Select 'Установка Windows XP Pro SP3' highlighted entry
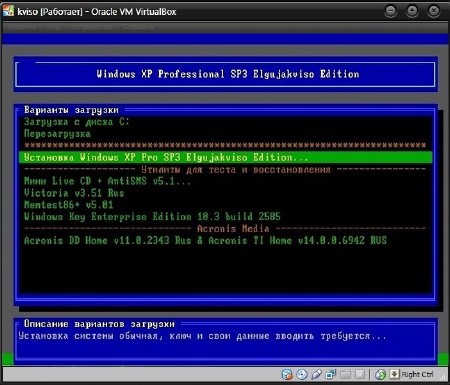Screen dimensions: 450x385 [226, 157]
